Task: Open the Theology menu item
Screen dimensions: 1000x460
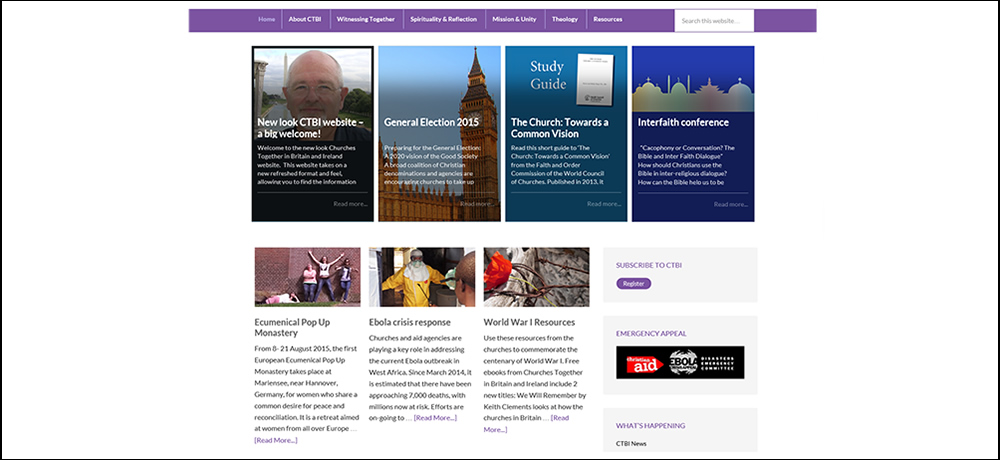Action: click(x=565, y=20)
